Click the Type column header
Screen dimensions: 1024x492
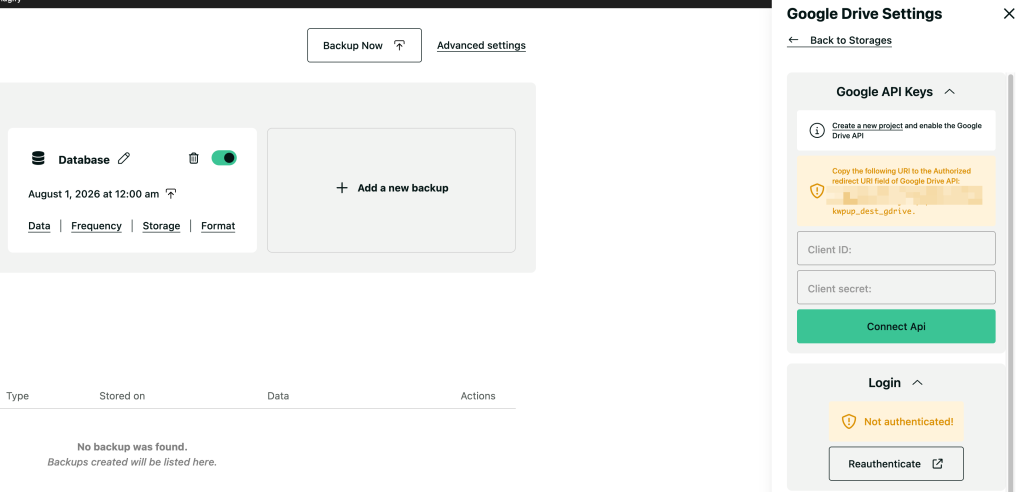click(x=18, y=396)
